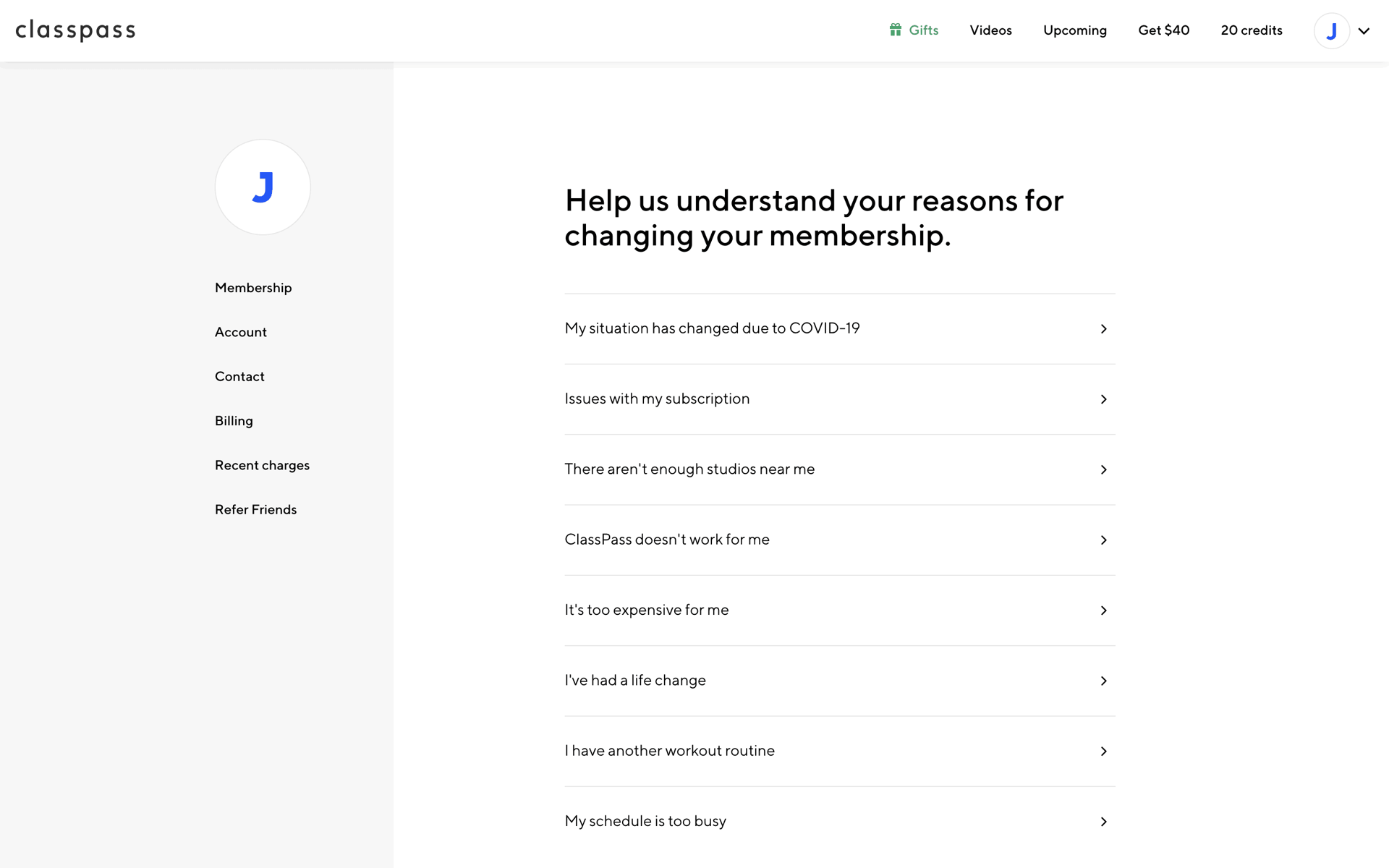
Task: Click the Get $40 referral link
Action: coord(1163,30)
